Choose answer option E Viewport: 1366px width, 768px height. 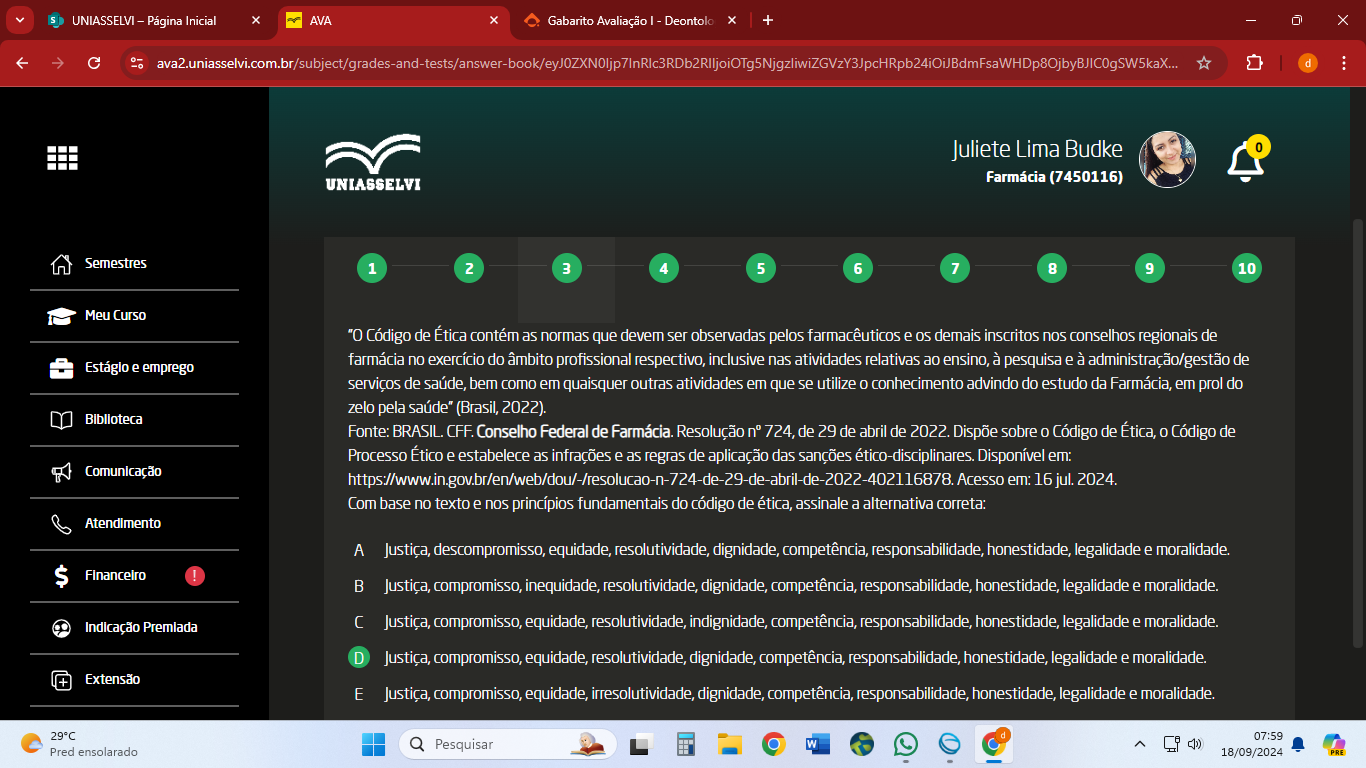[x=359, y=694]
